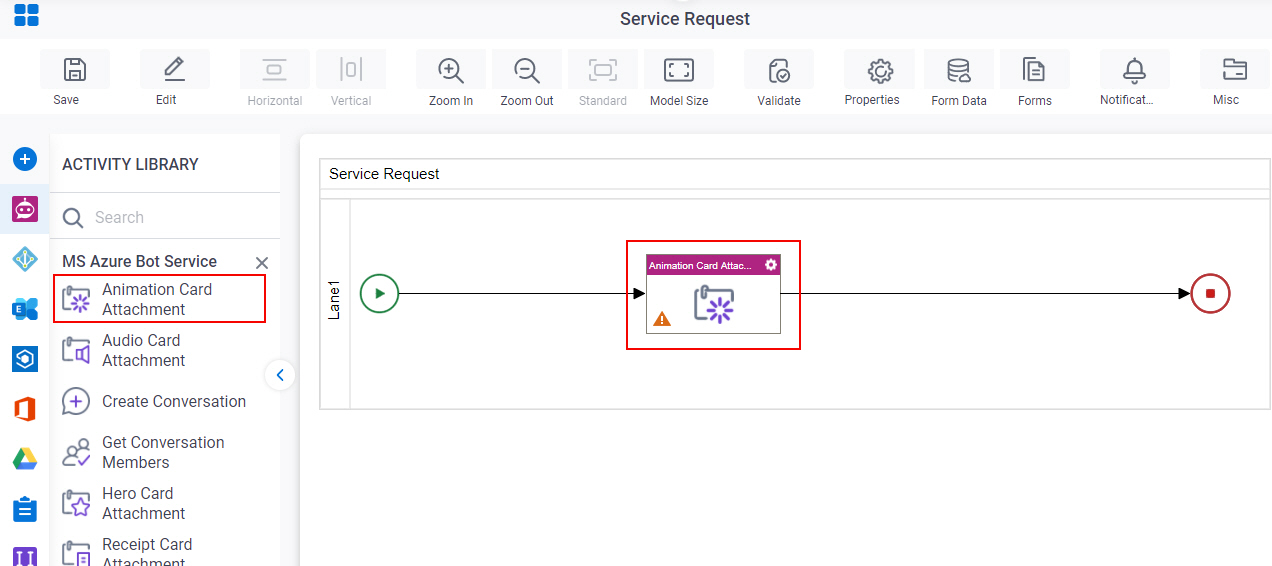Viewport: 1272px width, 566px height.
Task: Select the bot service sidebar icon
Action: pyautogui.click(x=25, y=209)
